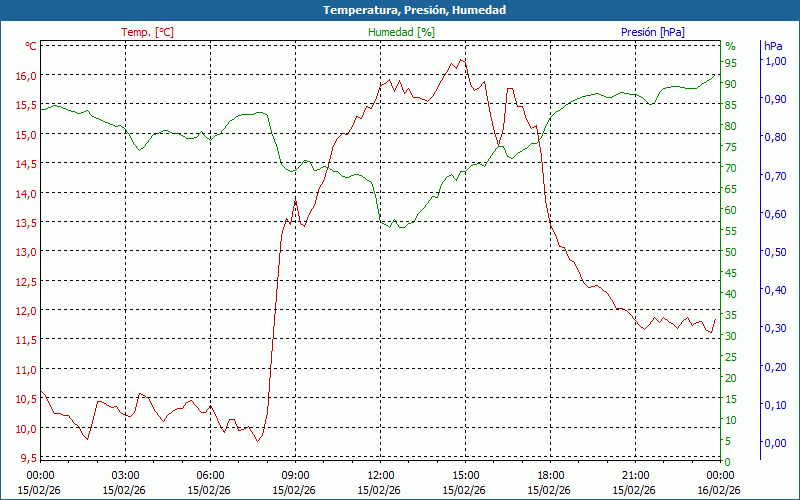Select the green Humedad [%] legend label
800x500 pixels.
[401, 32]
